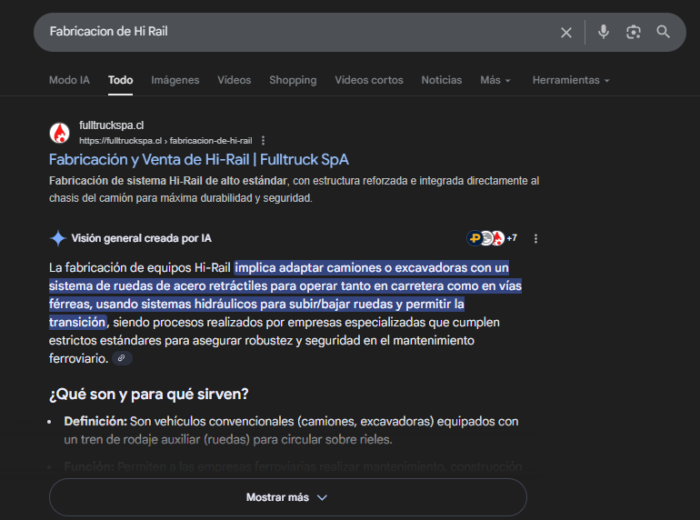This screenshot has width=700, height=520.
Task: Click the link chip icon after the AI summary
Action: [121, 358]
